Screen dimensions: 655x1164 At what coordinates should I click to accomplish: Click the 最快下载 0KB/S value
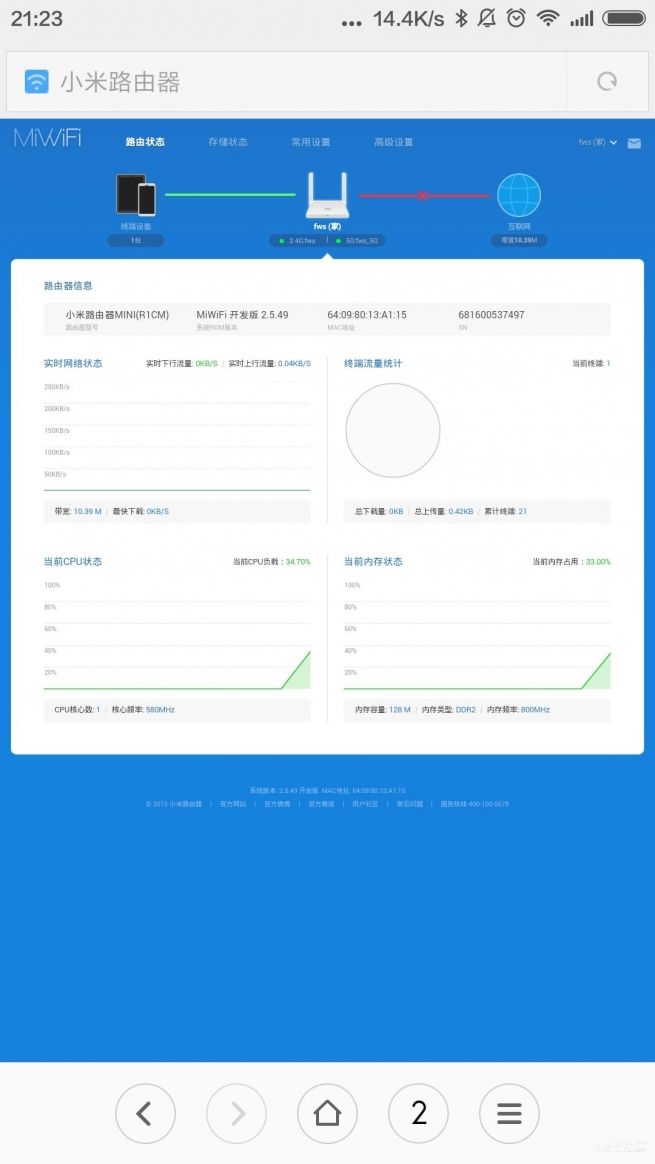click(157, 511)
